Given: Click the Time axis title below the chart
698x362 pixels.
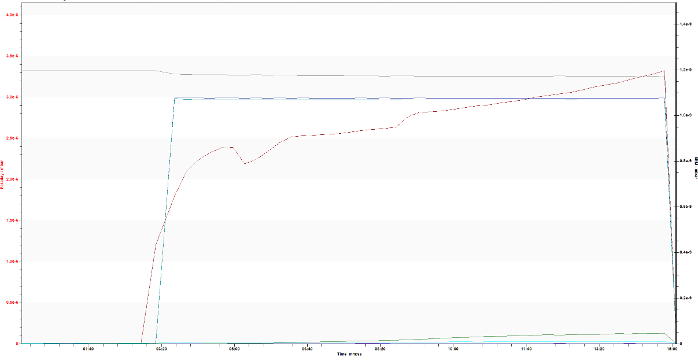Looking at the screenshot, I should tap(349, 354).
